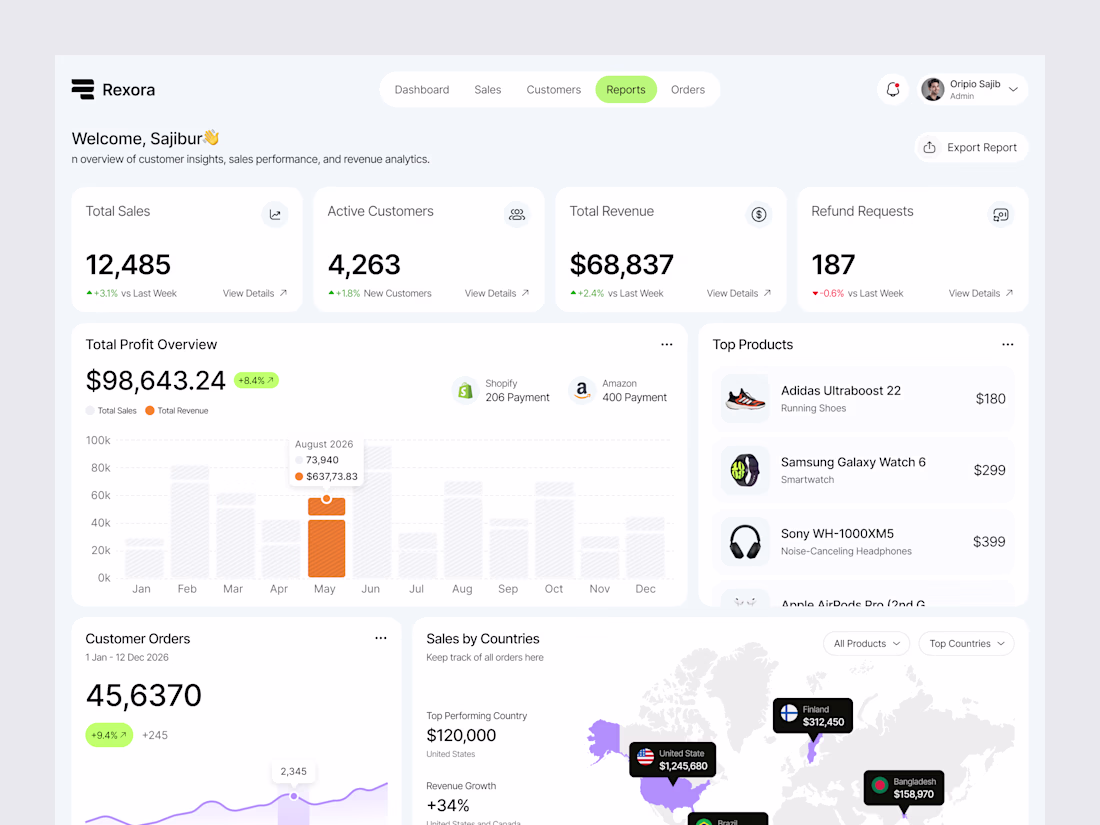1100x825 pixels.
Task: Click the Bangladesh $158,970 map label
Action: point(904,788)
